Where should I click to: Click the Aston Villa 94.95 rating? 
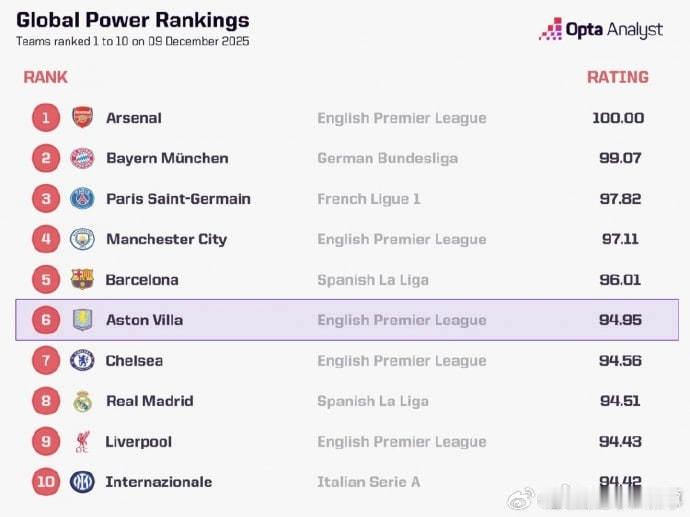[620, 320]
